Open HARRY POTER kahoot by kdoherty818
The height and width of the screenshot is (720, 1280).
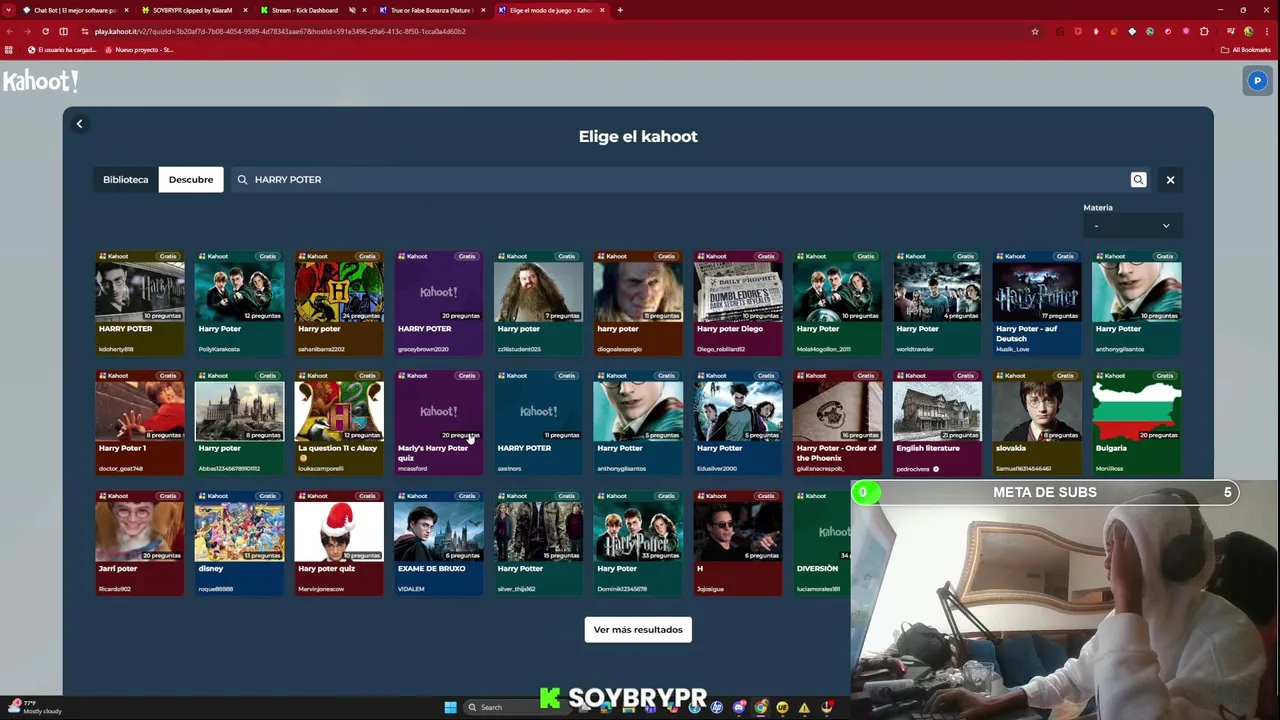click(x=140, y=304)
